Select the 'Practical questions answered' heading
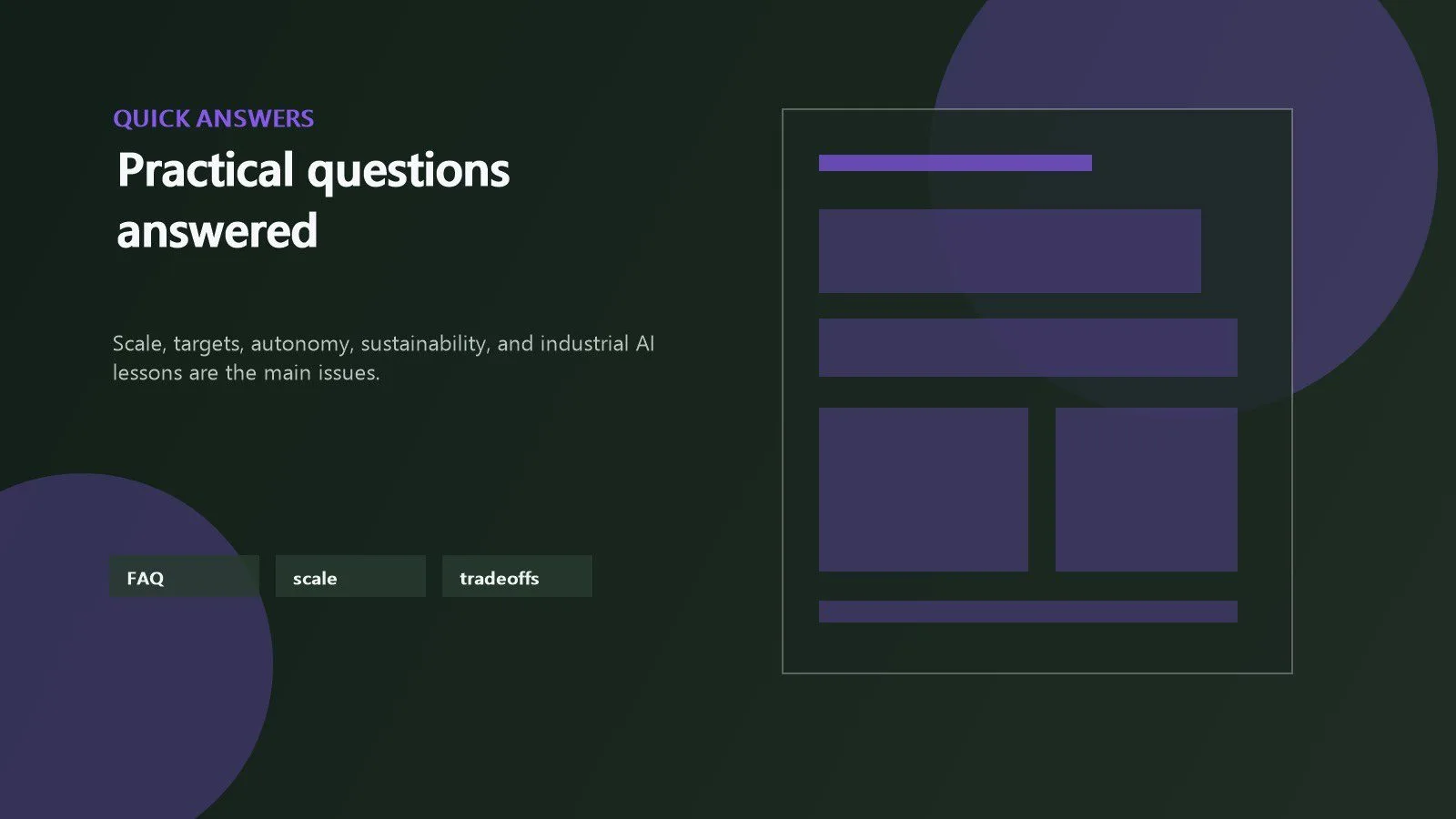The width and height of the screenshot is (1456, 819). [313, 200]
